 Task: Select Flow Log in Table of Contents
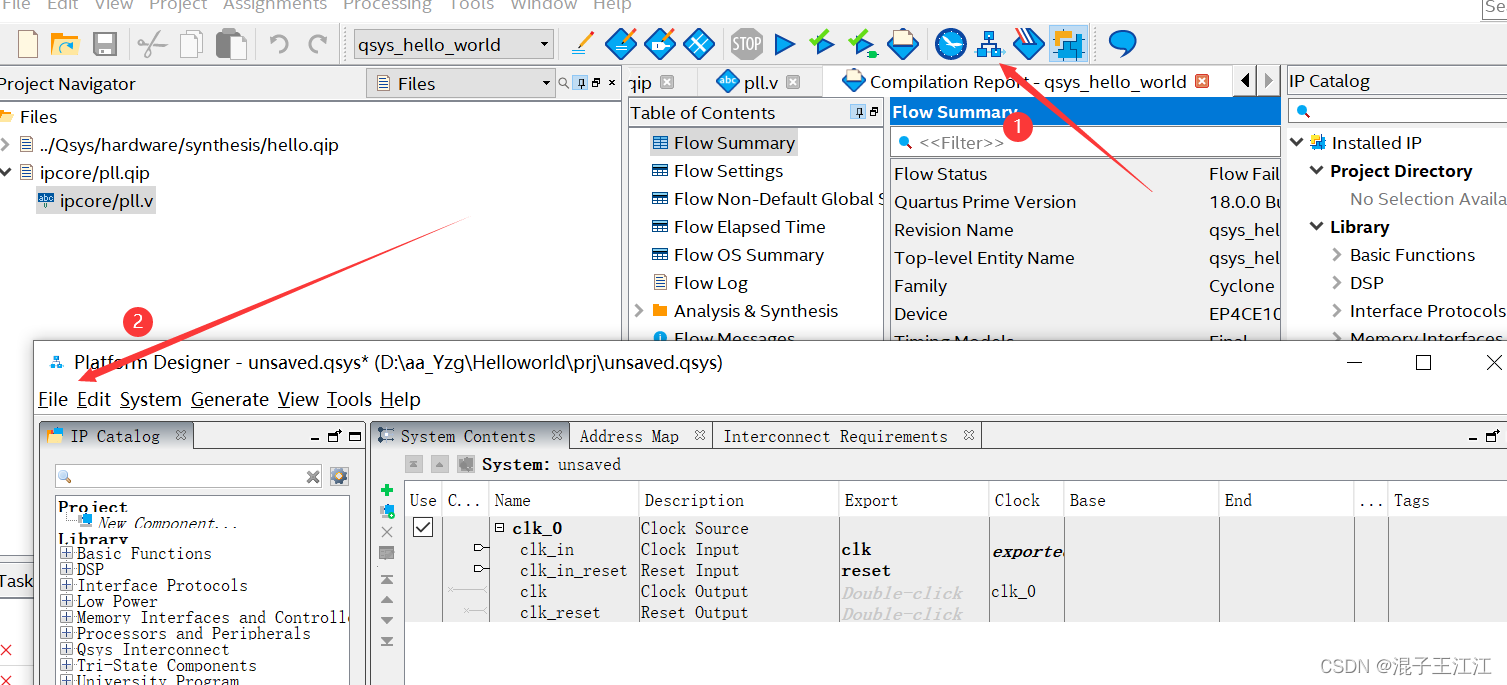710,283
